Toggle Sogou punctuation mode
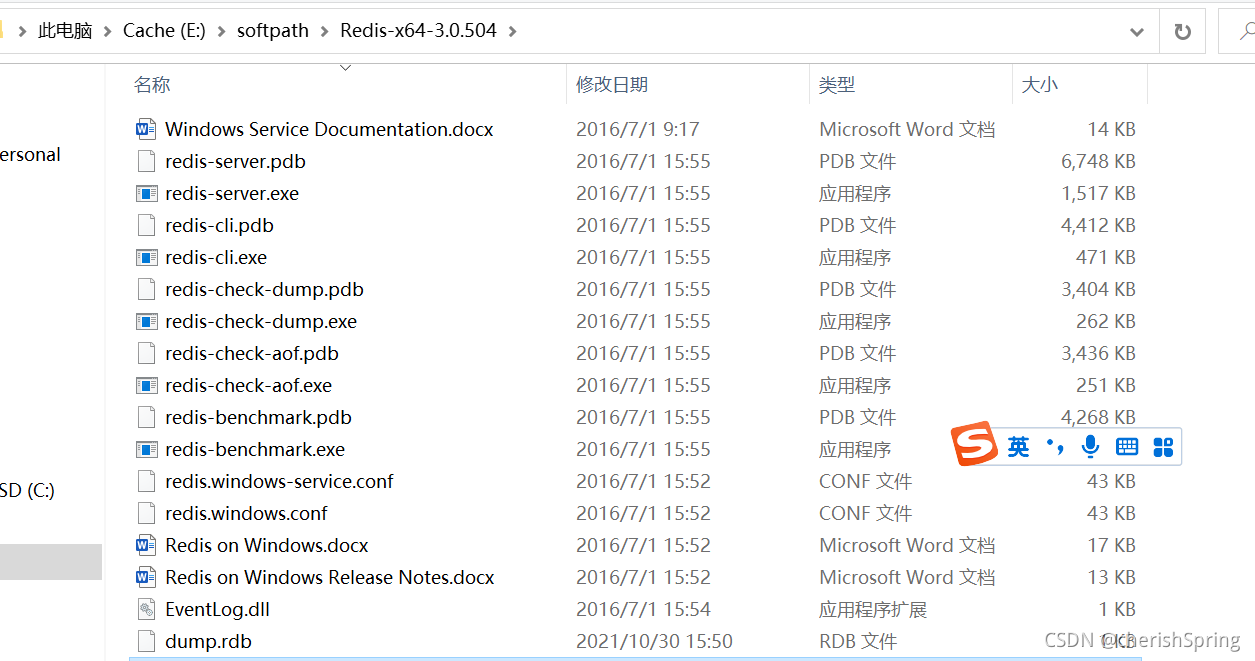This screenshot has height=661, width=1255. (x=1055, y=447)
